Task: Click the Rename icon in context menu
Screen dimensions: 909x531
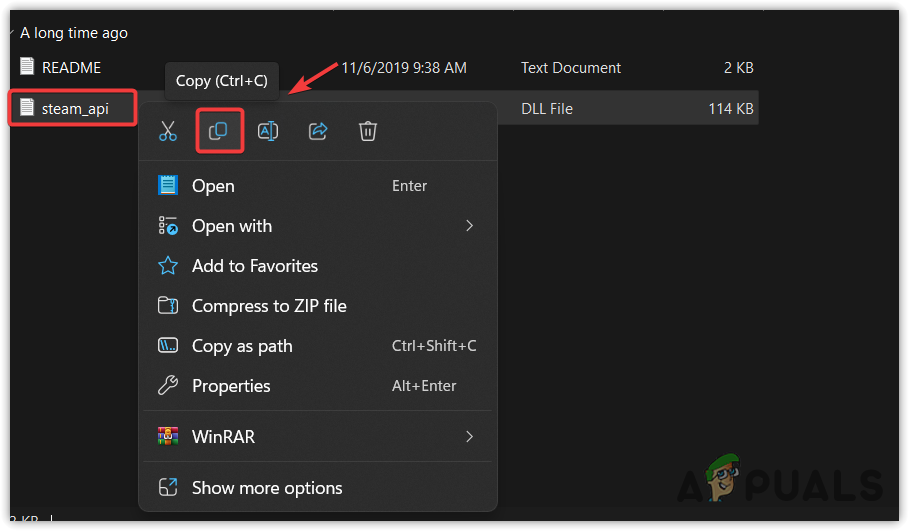Action: [x=268, y=131]
